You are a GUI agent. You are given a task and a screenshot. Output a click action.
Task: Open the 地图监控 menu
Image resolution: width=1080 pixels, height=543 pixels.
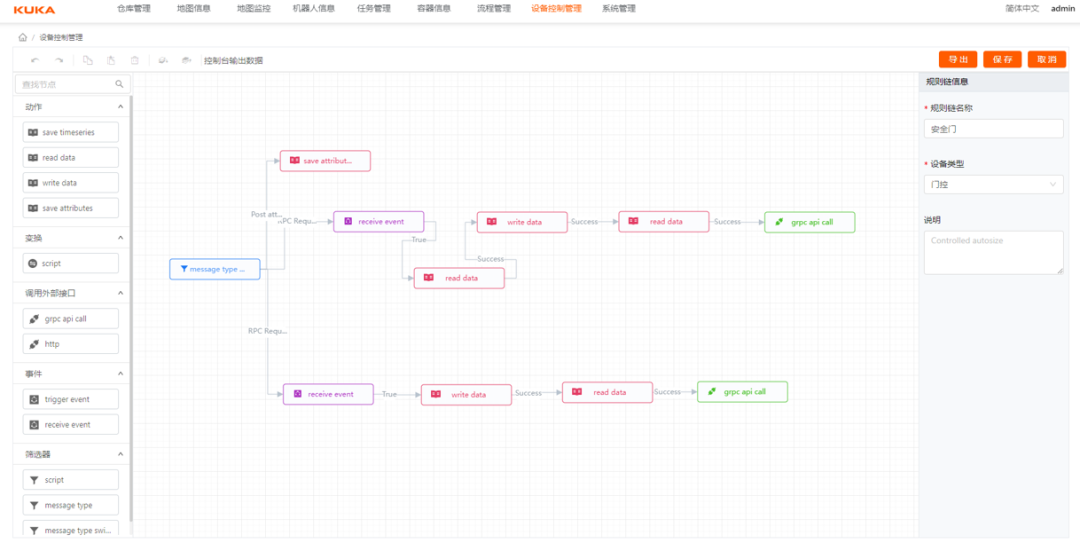(253, 9)
